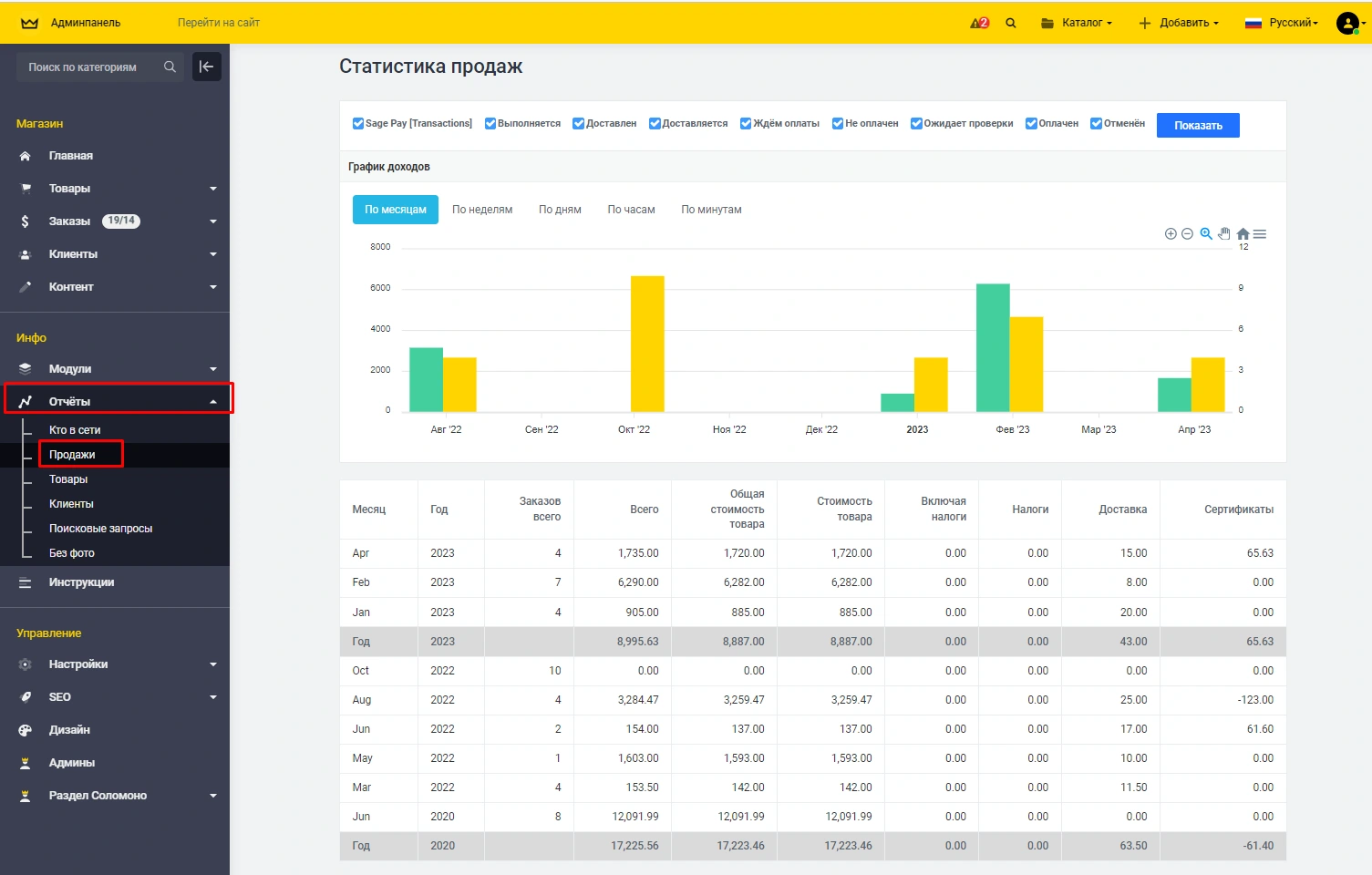Open the chart hamburger export menu

[1260, 234]
